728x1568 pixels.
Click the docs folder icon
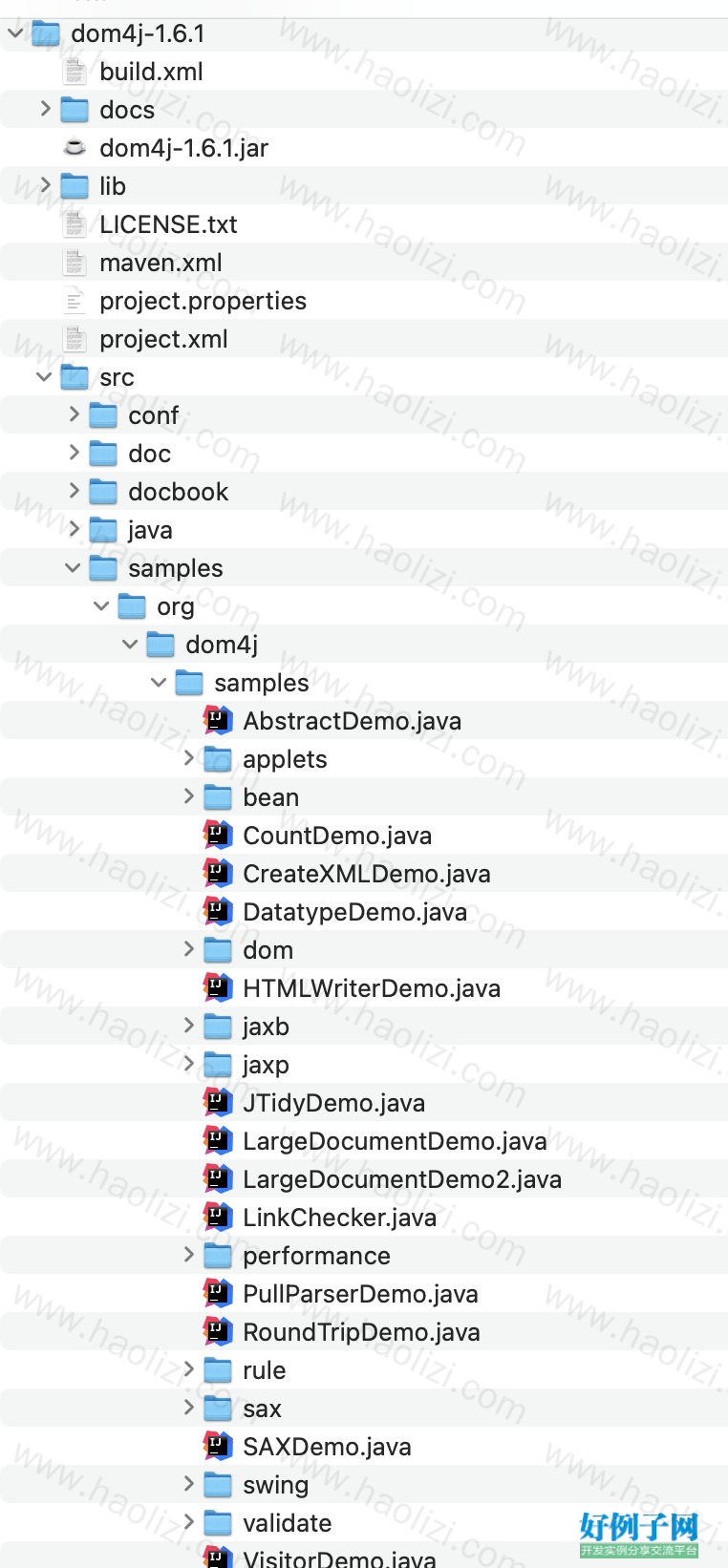click(75, 110)
